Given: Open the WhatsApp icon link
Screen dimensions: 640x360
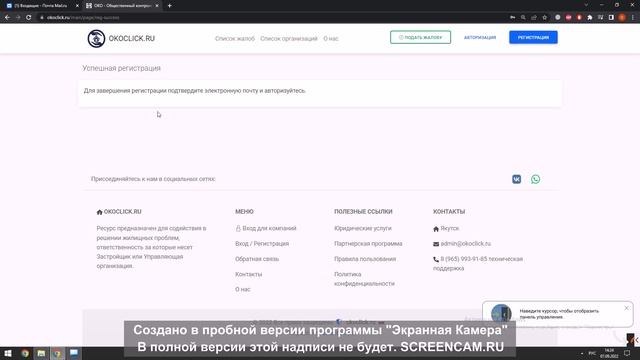Looking at the screenshot, I should point(536,179).
